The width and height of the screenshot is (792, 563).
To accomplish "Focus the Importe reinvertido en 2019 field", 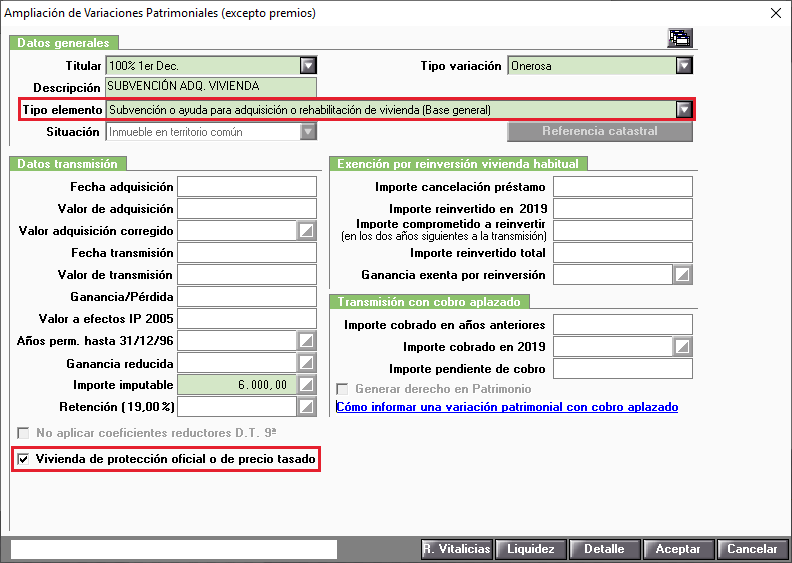I will coord(623,209).
